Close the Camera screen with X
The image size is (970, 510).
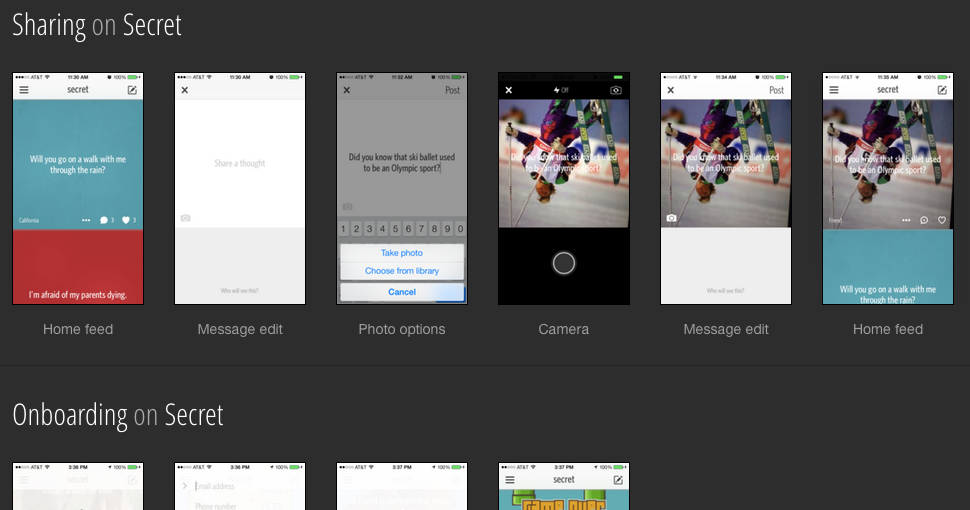[509, 90]
